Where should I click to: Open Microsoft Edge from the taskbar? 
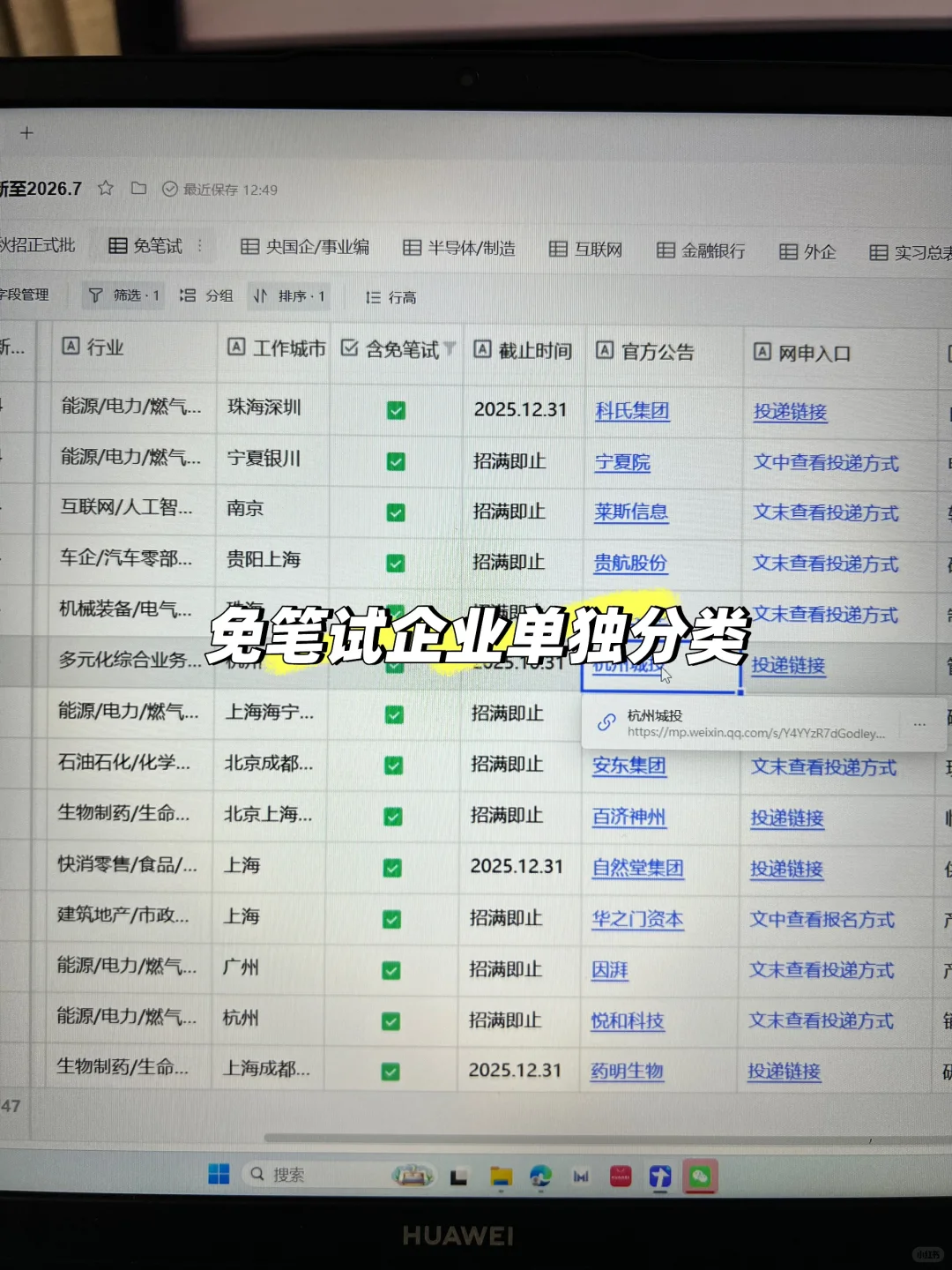[540, 1177]
